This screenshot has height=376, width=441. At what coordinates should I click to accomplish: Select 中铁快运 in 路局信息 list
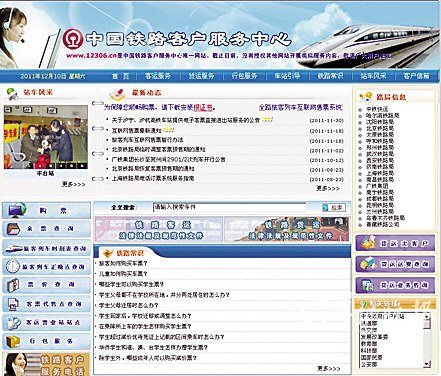point(377,109)
